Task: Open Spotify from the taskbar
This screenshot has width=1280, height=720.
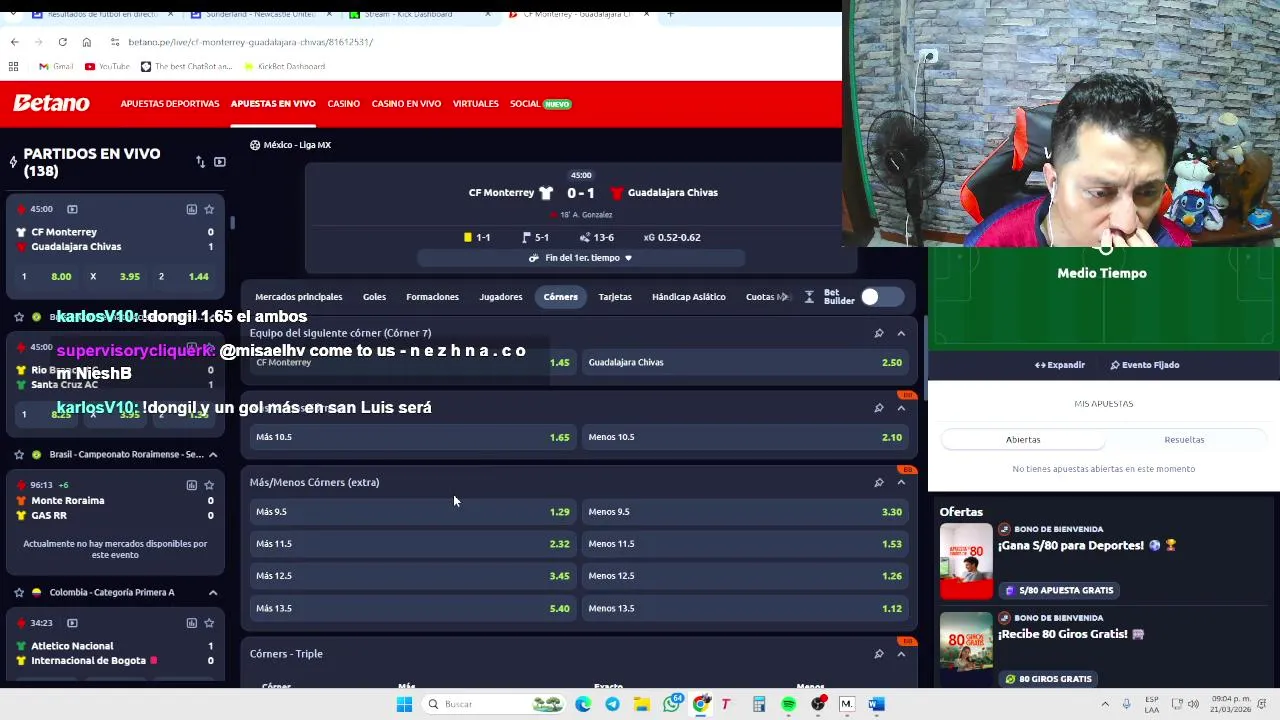Action: coord(789,704)
